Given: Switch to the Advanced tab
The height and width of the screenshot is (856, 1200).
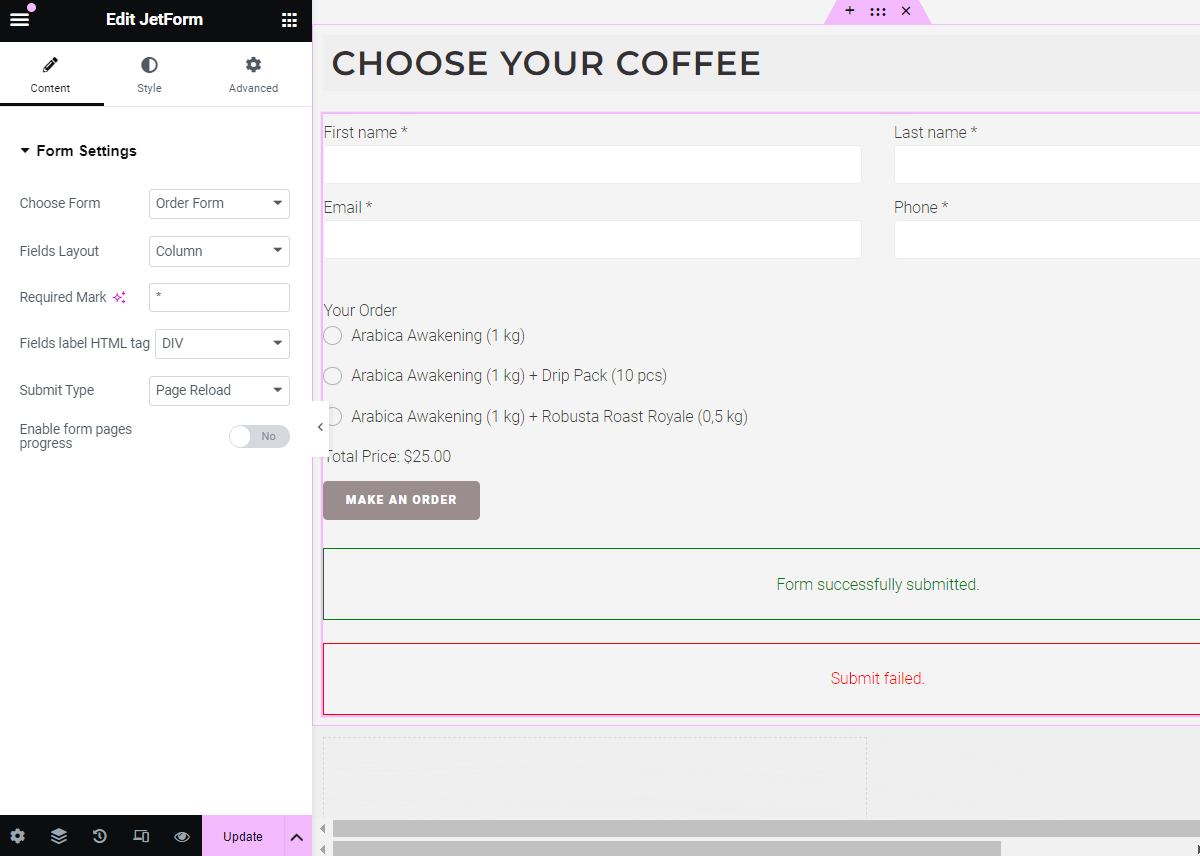Looking at the screenshot, I should click(252, 74).
